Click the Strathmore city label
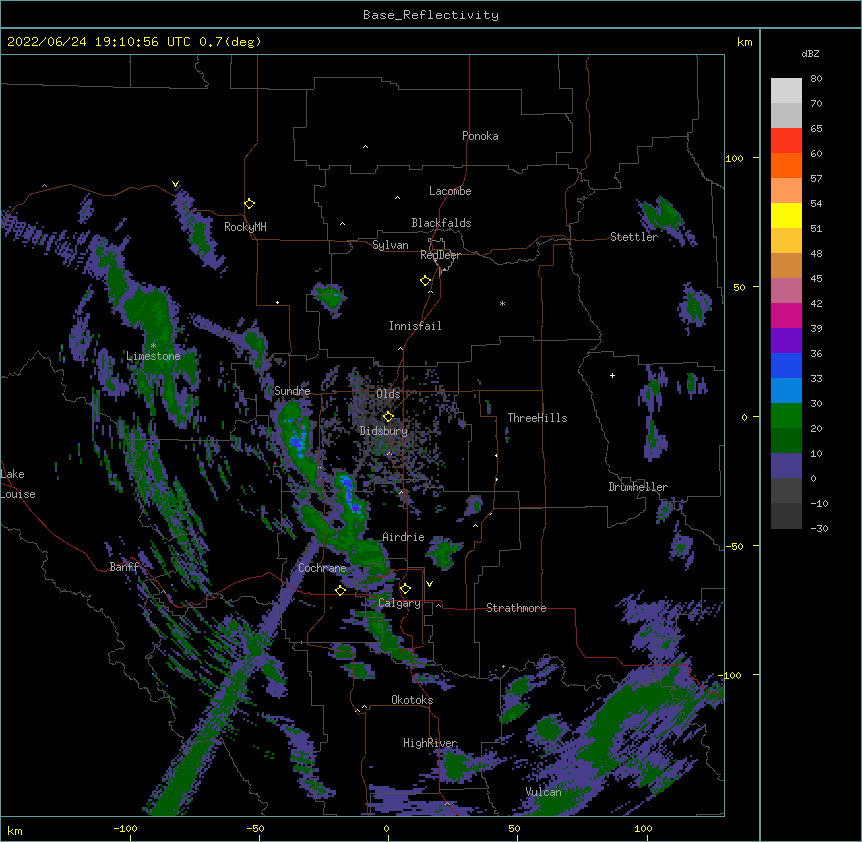 (x=516, y=608)
